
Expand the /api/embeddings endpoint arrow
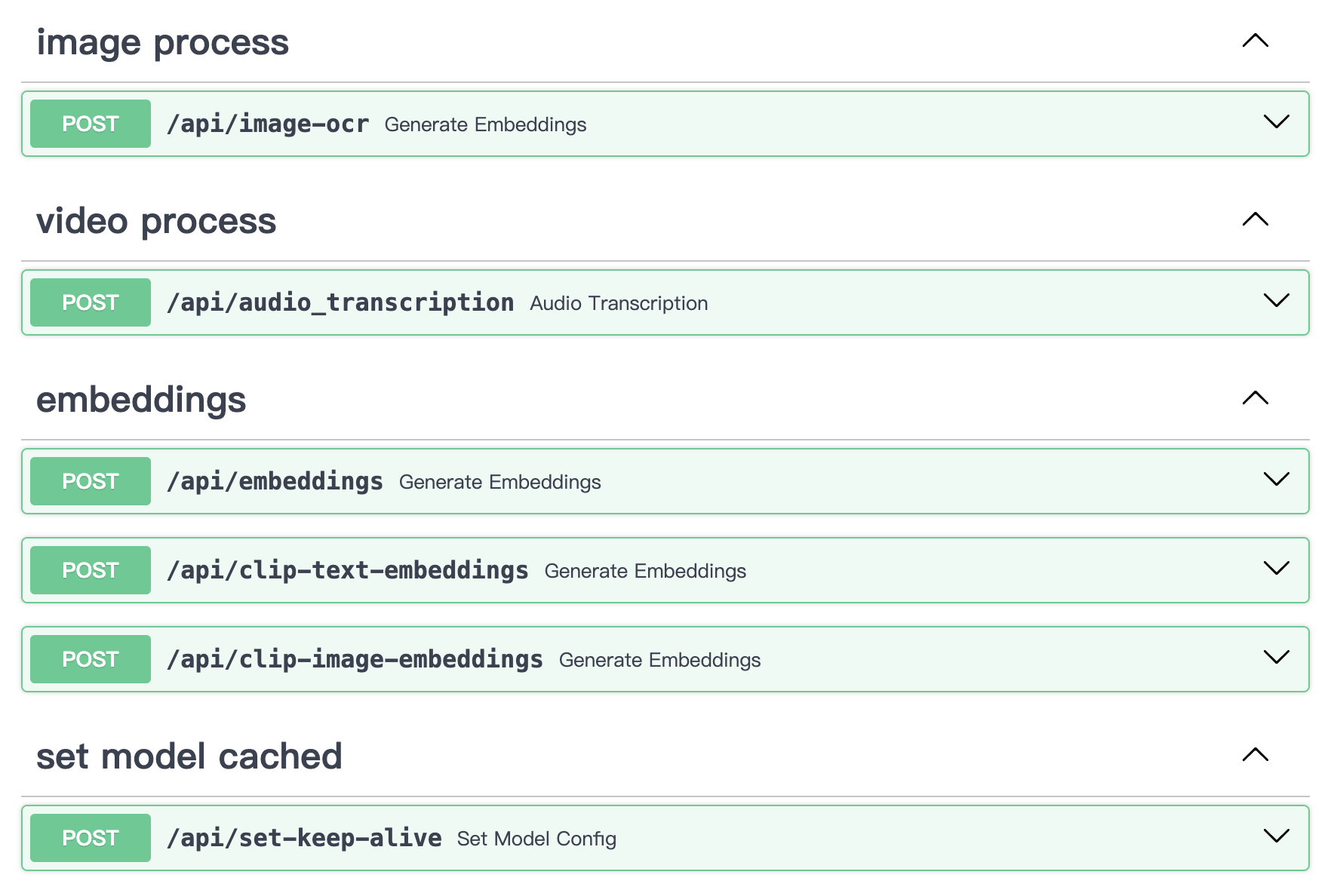point(1276,480)
